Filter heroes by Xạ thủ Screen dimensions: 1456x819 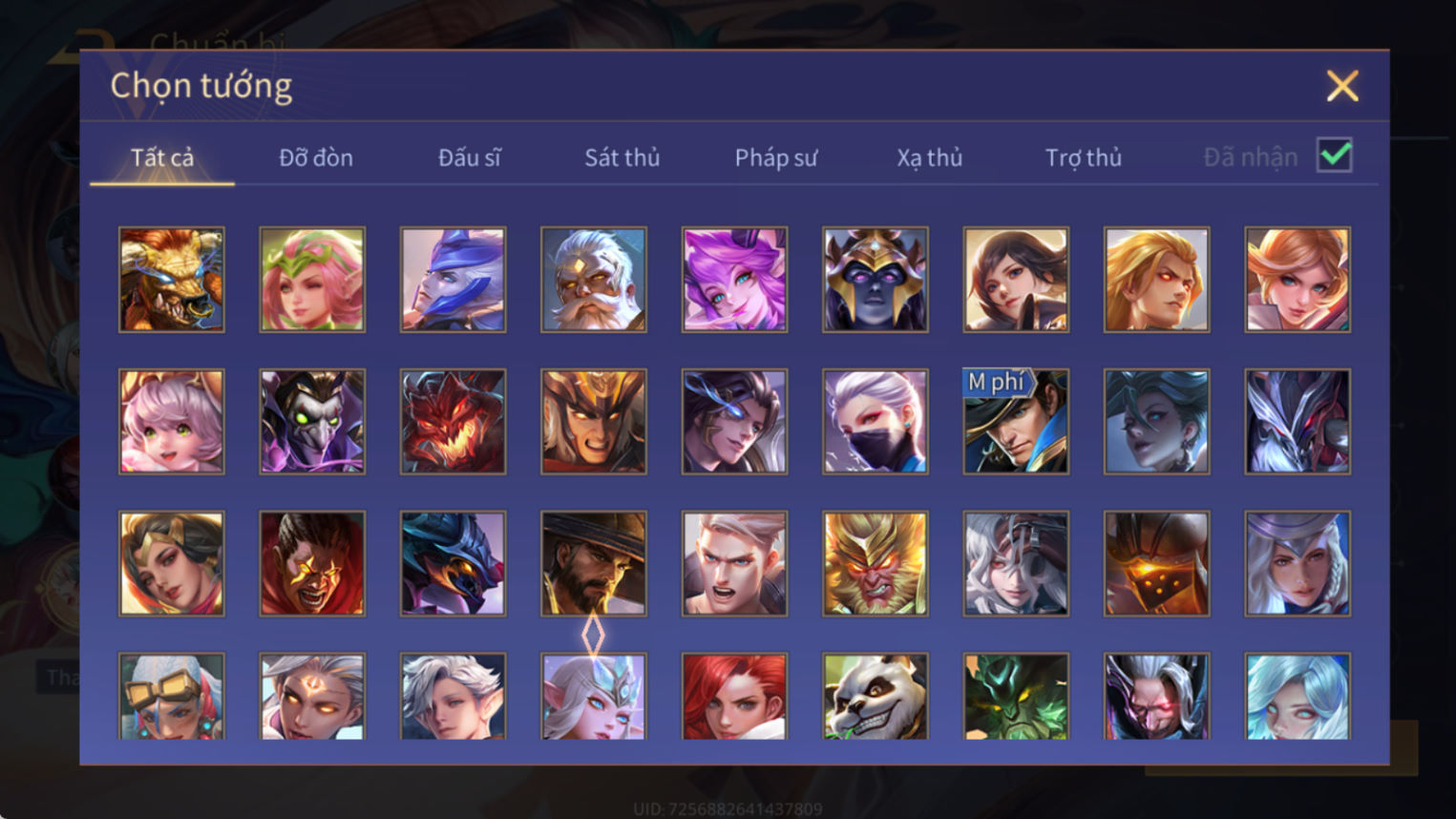click(x=929, y=157)
